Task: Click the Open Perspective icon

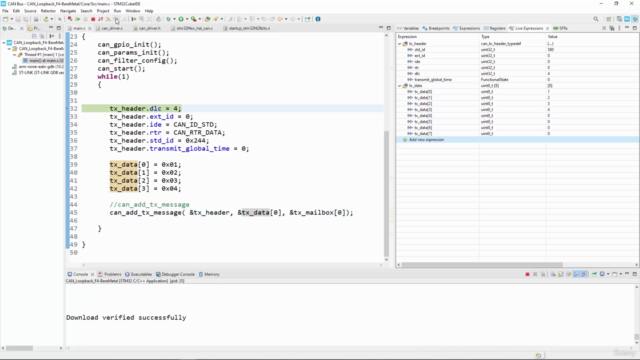Action: pyautogui.click(x=609, y=19)
